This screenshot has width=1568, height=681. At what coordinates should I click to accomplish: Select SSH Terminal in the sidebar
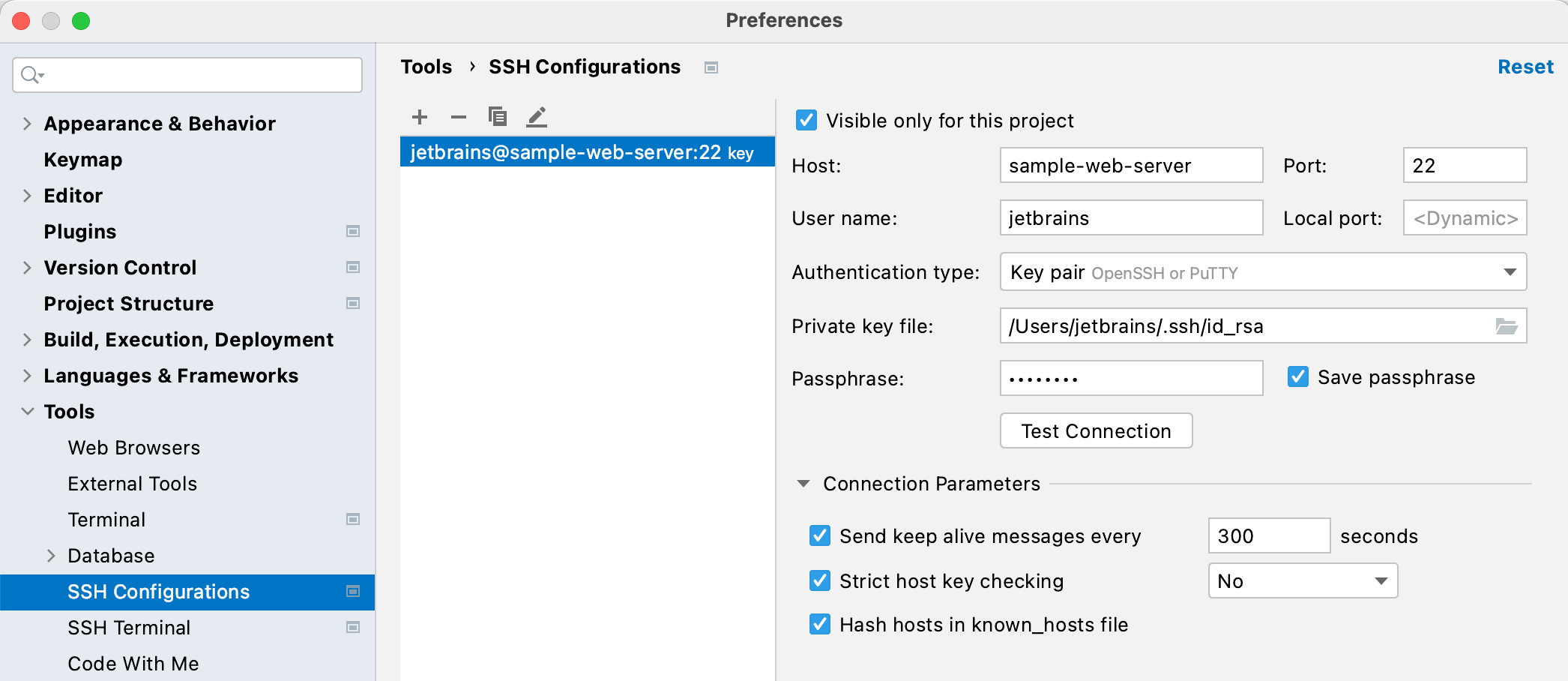[x=129, y=627]
